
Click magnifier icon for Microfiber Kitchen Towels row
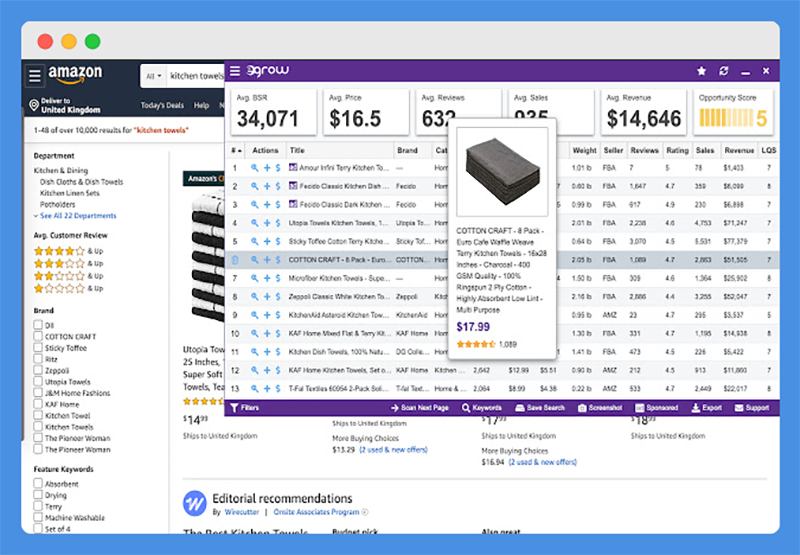click(254, 278)
